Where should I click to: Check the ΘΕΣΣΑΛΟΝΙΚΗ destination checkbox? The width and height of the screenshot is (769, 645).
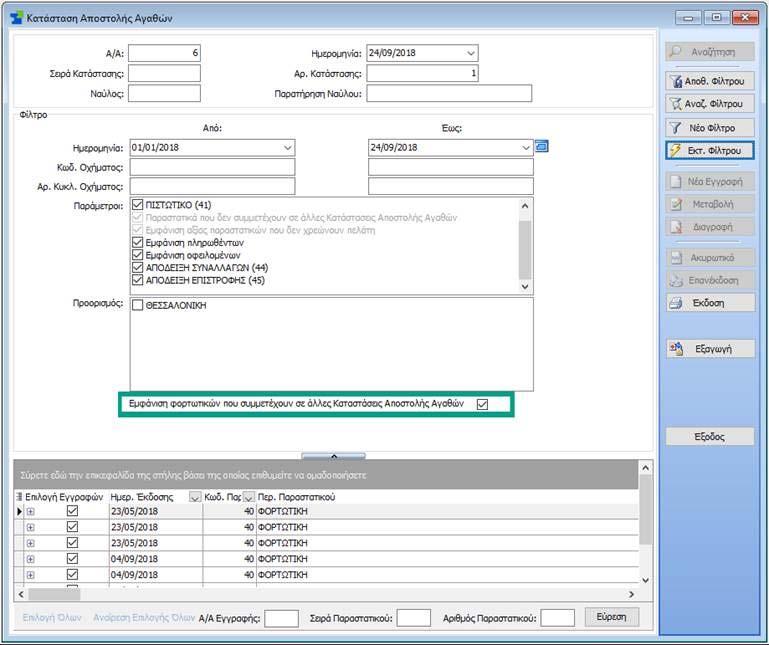pyautogui.click(x=137, y=305)
